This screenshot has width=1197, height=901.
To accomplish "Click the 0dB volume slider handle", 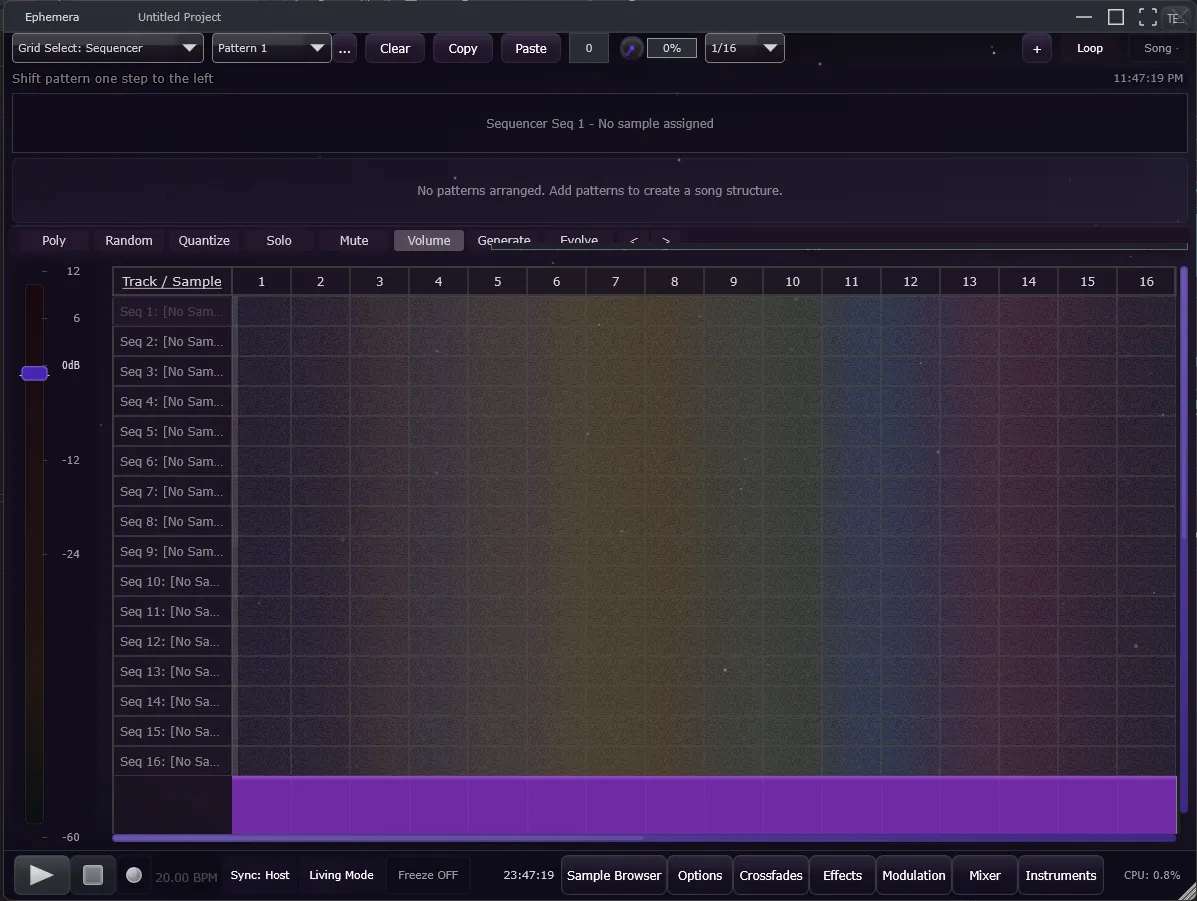I will pyautogui.click(x=35, y=373).
